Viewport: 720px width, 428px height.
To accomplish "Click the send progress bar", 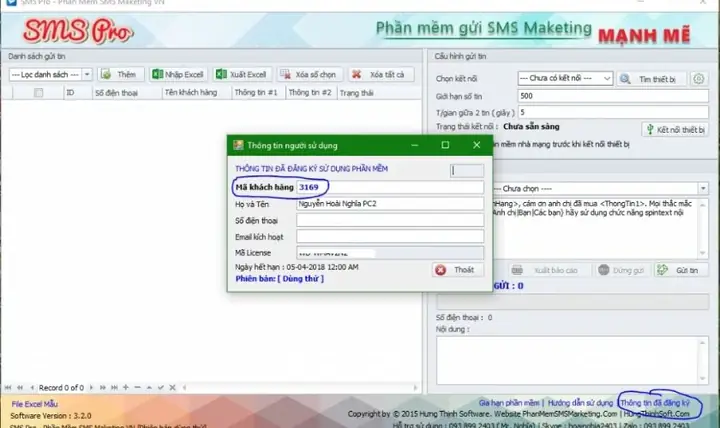I will (x=572, y=301).
